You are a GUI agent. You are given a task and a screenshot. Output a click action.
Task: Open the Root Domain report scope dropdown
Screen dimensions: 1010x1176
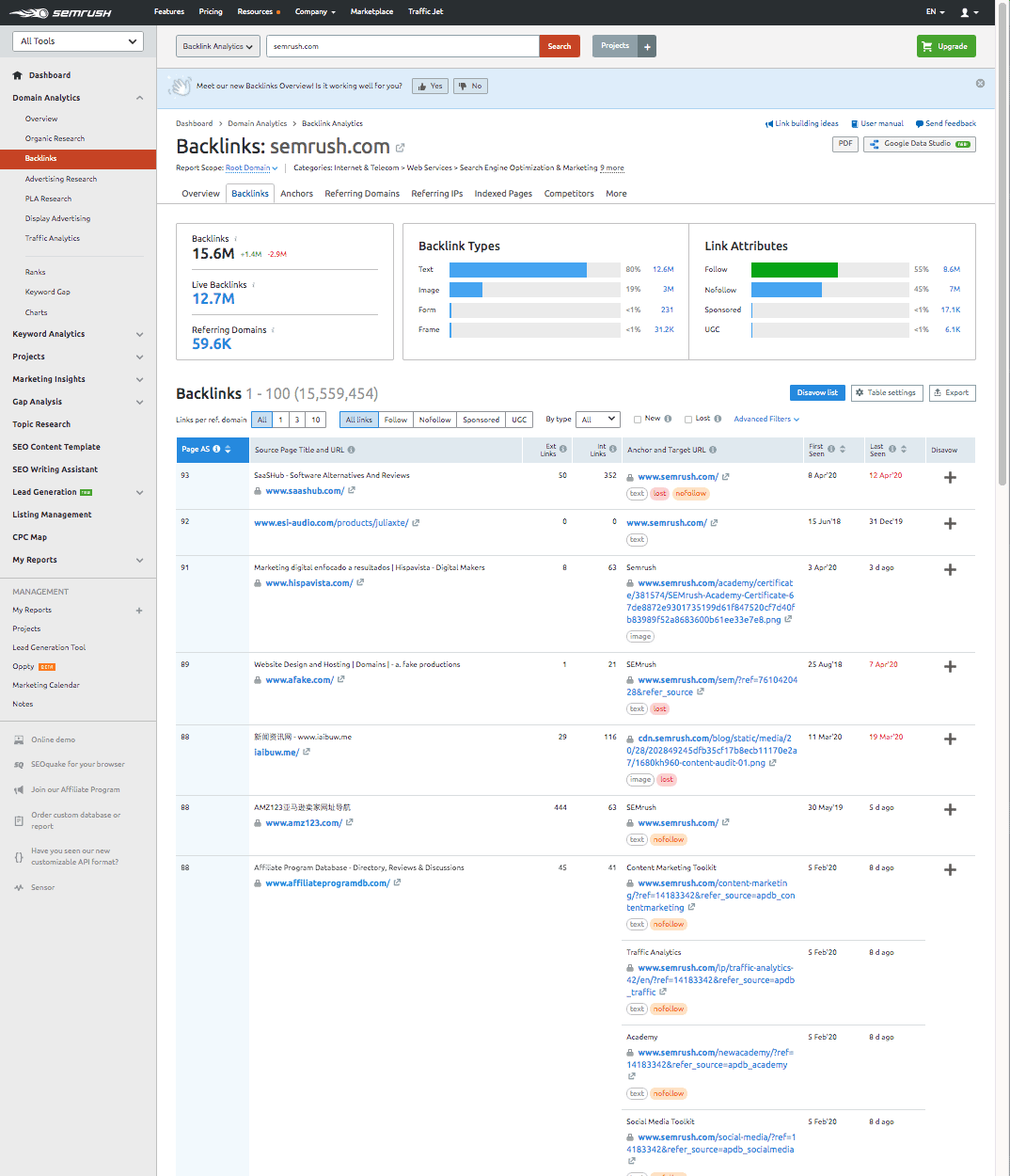coord(251,167)
